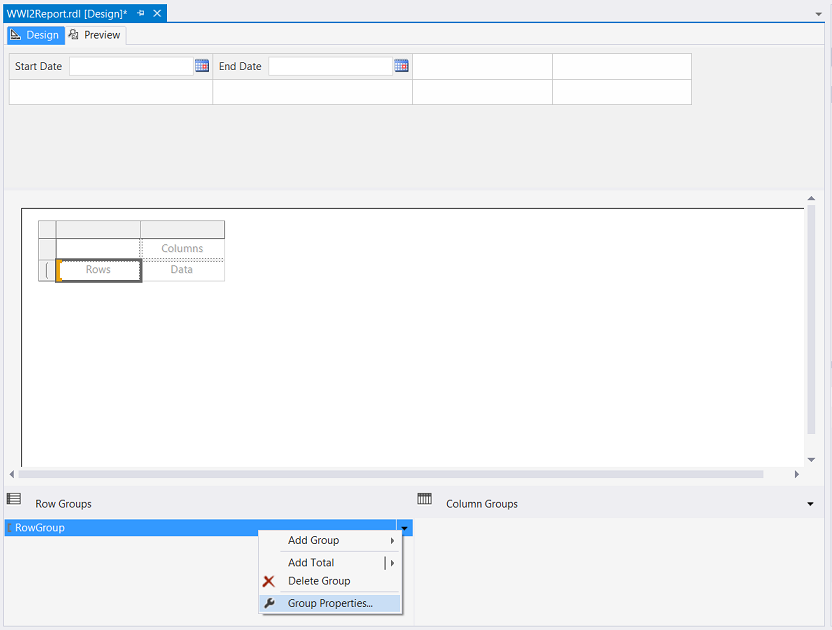Click the vertical scrollbar down arrow
The width and height of the screenshot is (832, 630).
[x=811, y=460]
